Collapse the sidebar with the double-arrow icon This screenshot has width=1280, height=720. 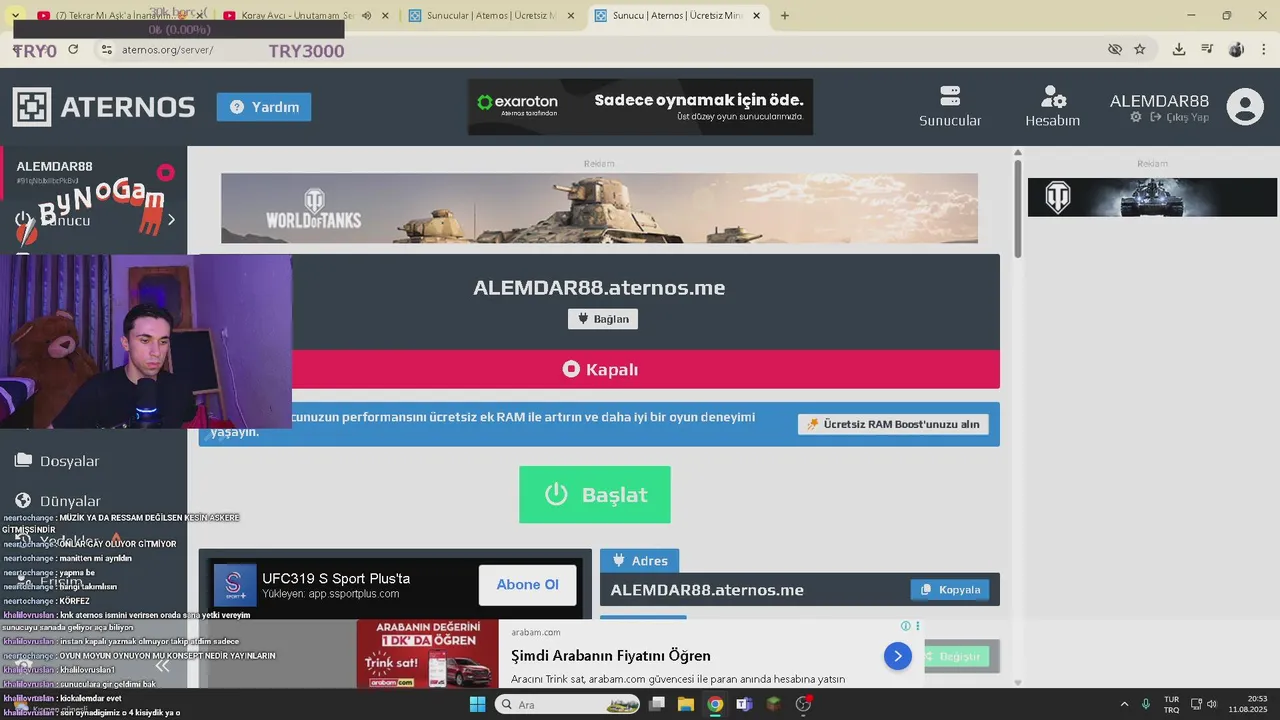162,666
